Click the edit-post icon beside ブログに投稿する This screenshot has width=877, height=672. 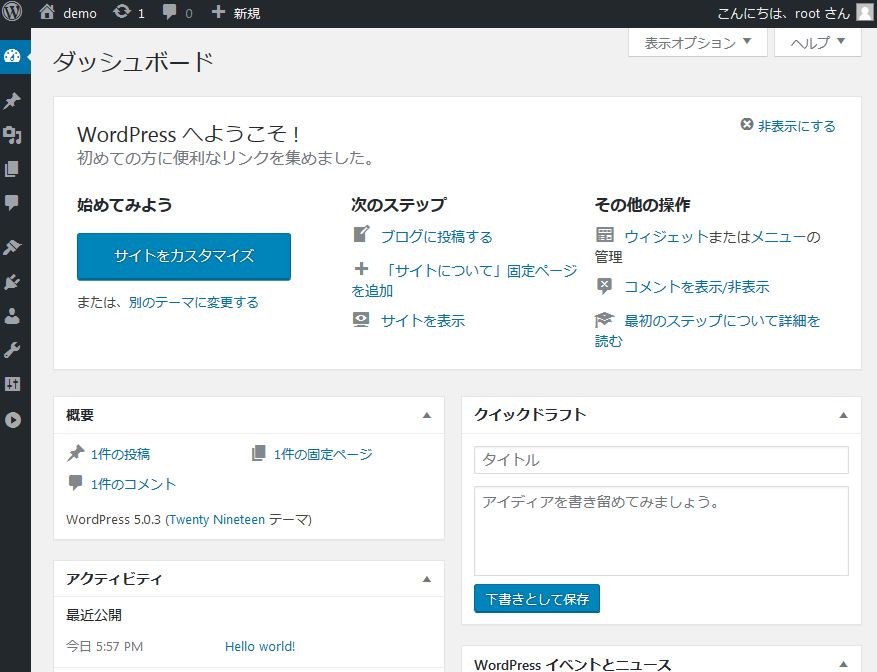[361, 234]
